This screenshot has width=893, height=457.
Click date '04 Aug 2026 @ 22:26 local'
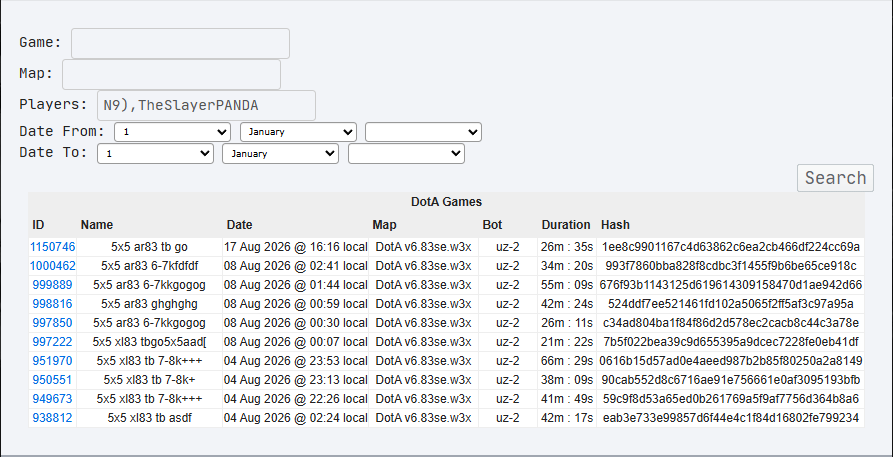tap(296, 399)
